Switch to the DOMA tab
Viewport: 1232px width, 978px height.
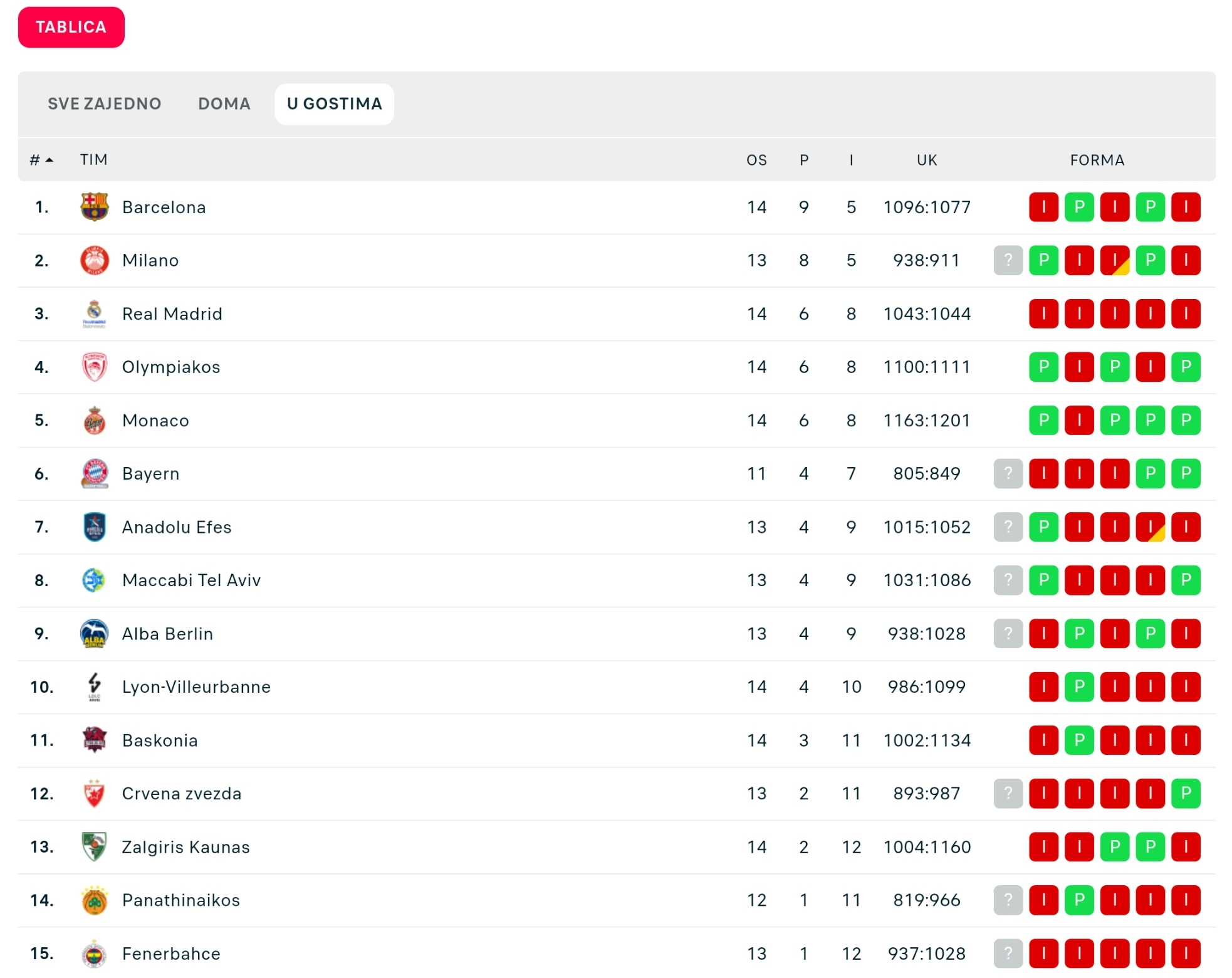(224, 103)
